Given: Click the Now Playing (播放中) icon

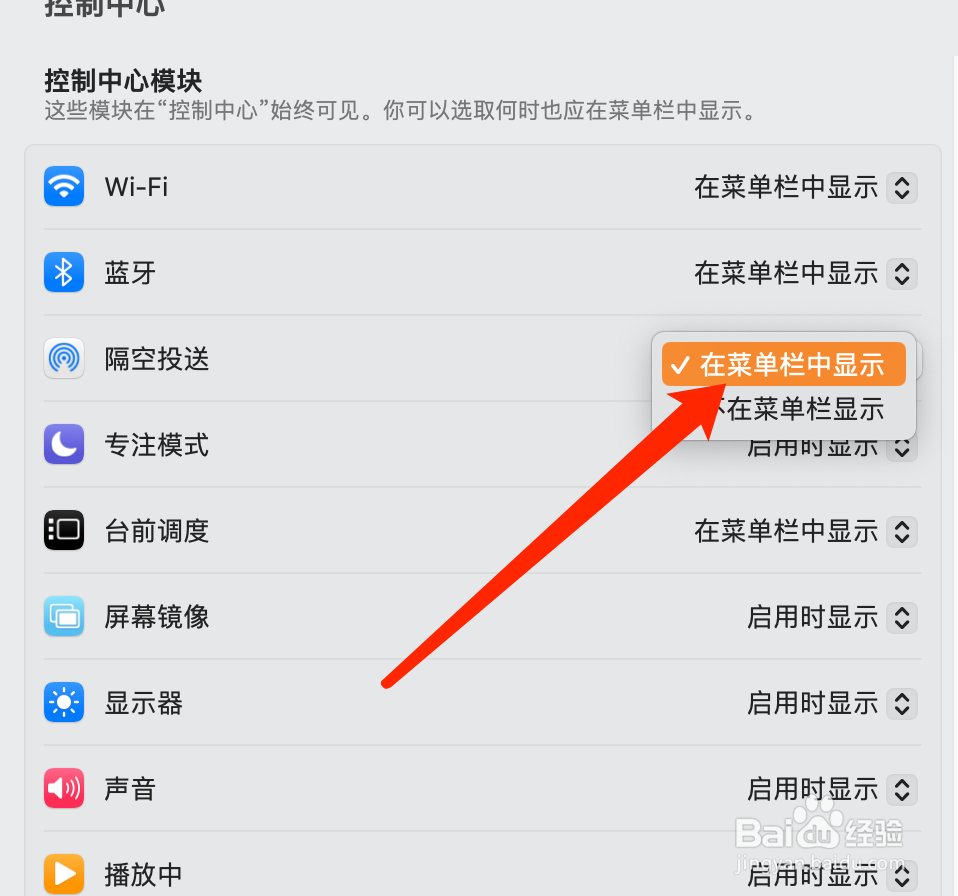Looking at the screenshot, I should tap(64, 874).
